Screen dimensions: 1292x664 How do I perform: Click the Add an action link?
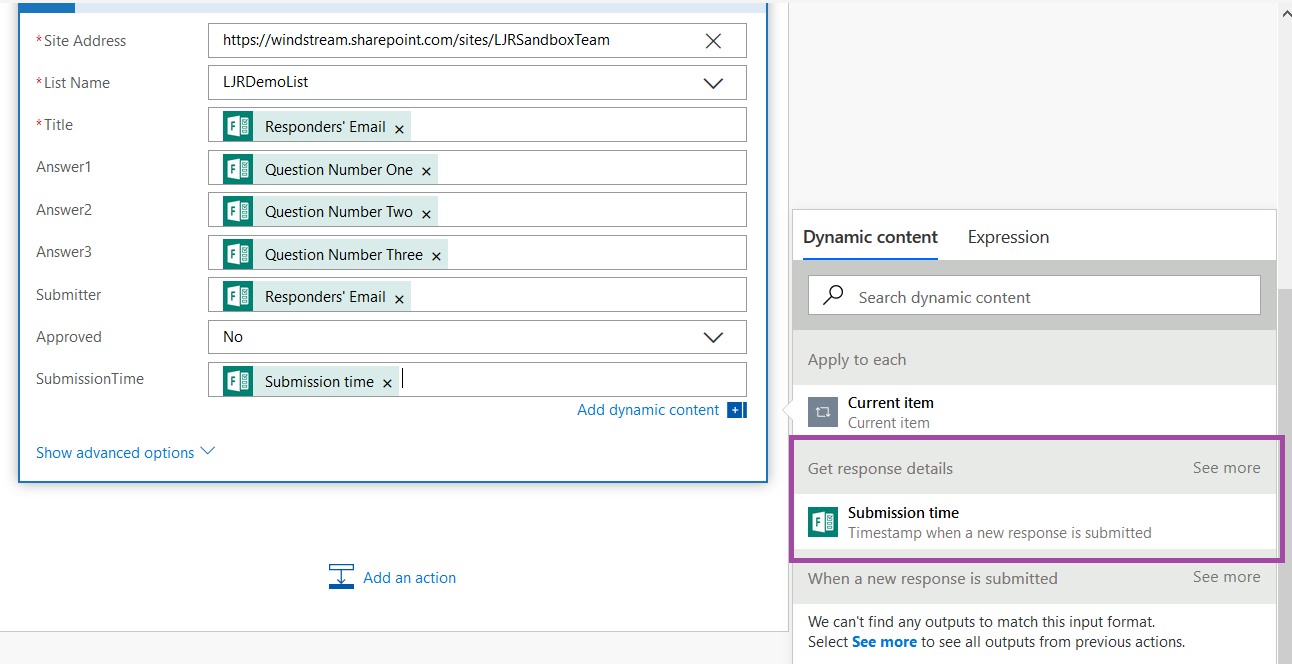point(409,578)
